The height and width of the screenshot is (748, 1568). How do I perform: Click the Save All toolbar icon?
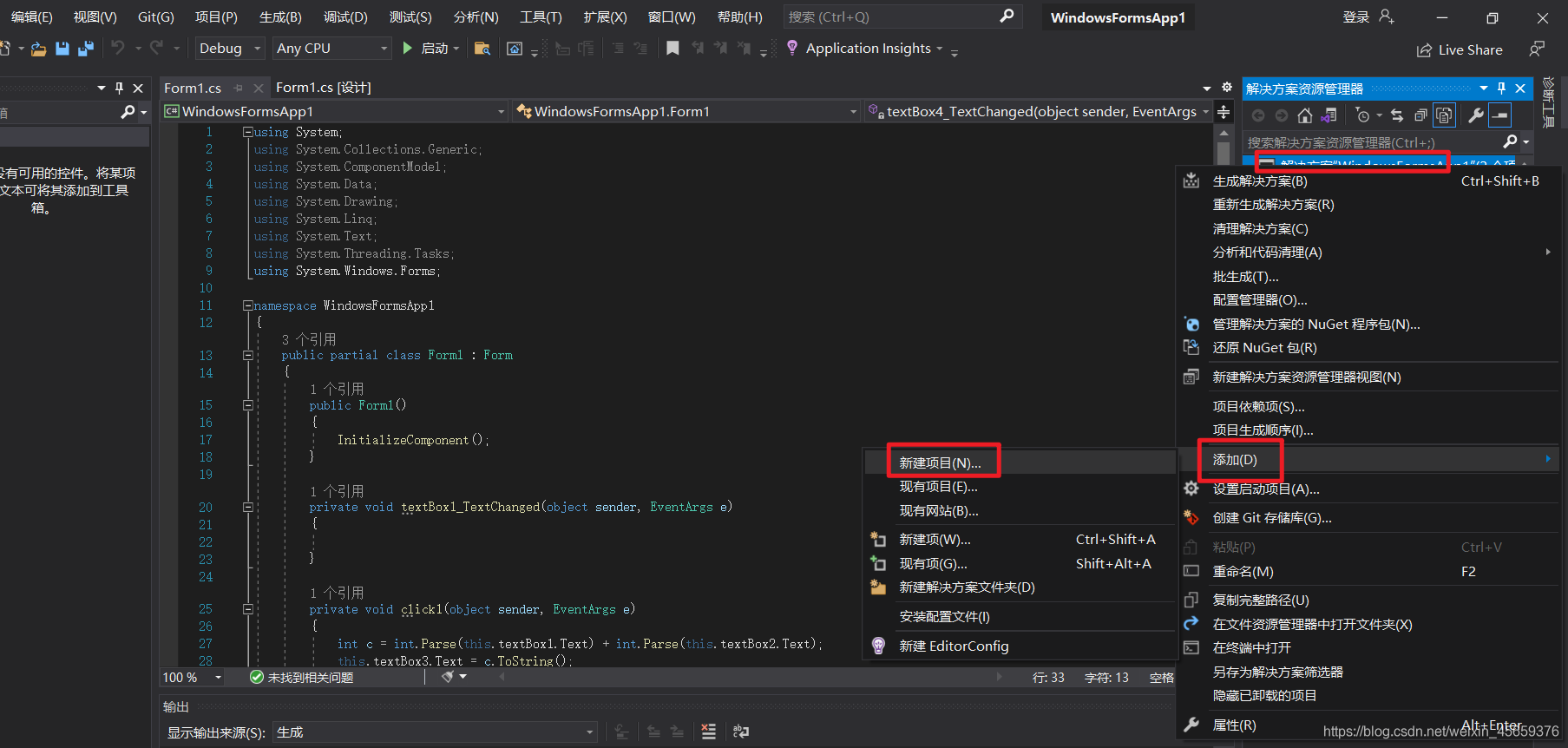[86, 49]
